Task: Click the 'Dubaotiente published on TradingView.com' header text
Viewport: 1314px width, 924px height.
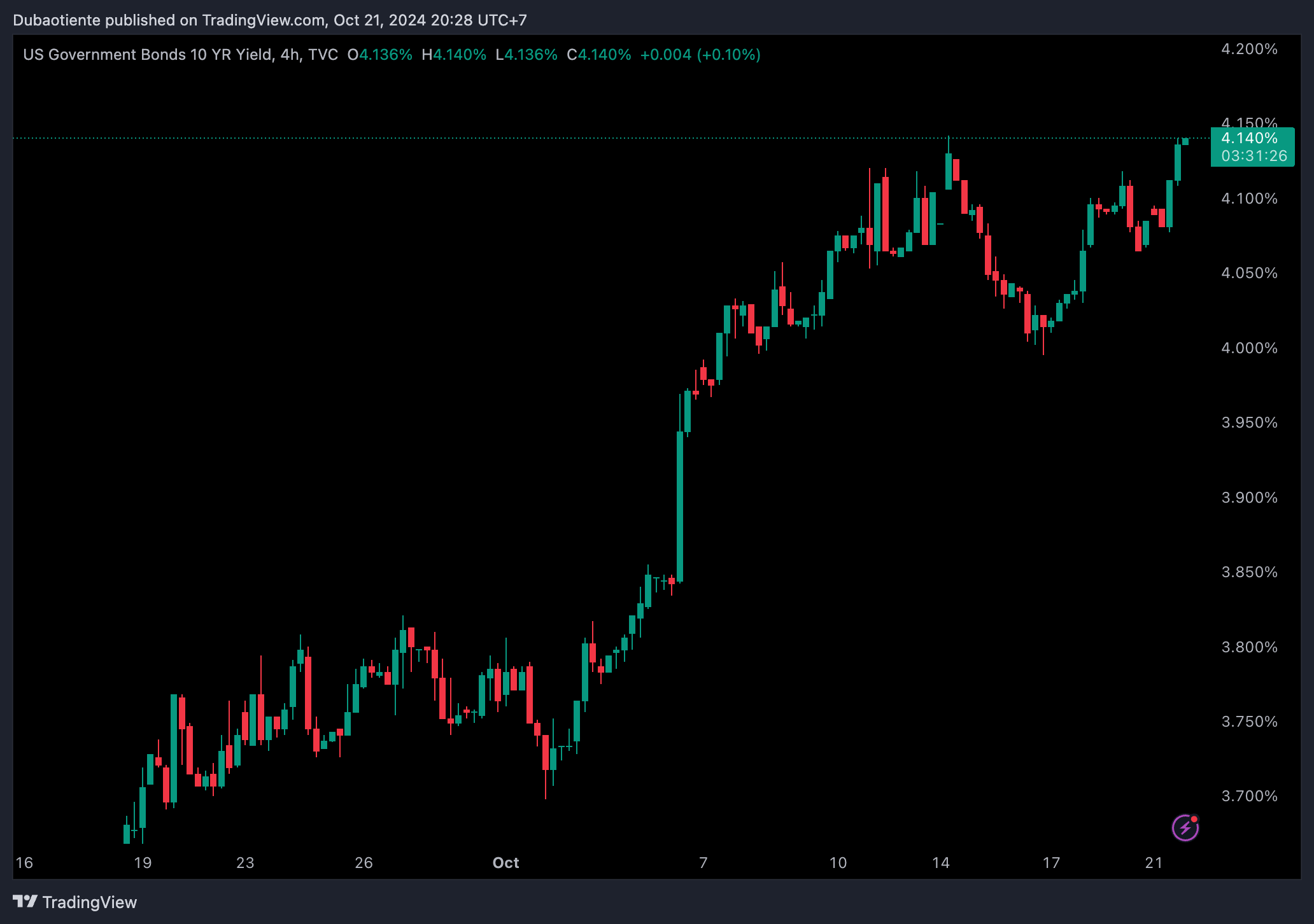Action: click(169, 20)
